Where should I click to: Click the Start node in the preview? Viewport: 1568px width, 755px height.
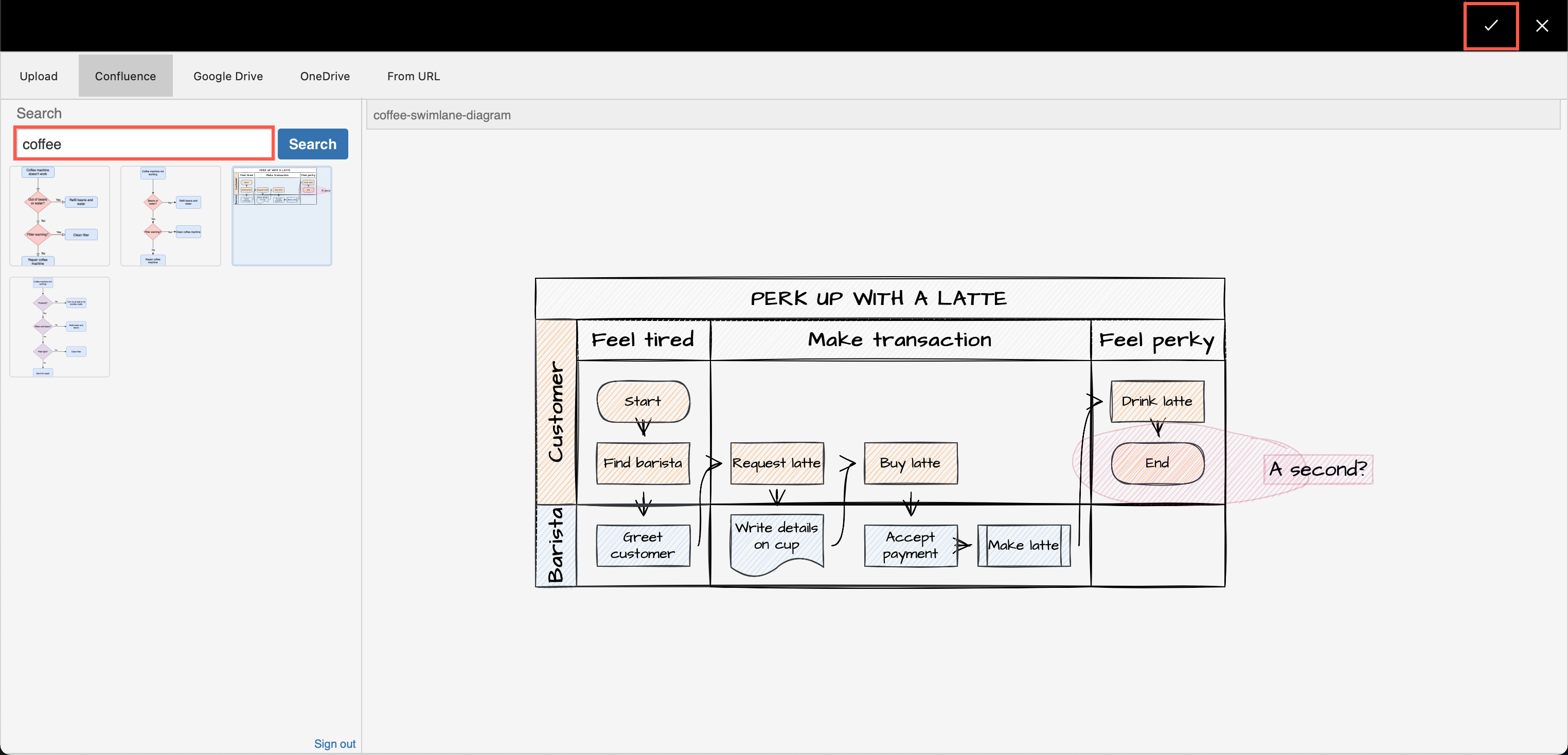point(643,401)
